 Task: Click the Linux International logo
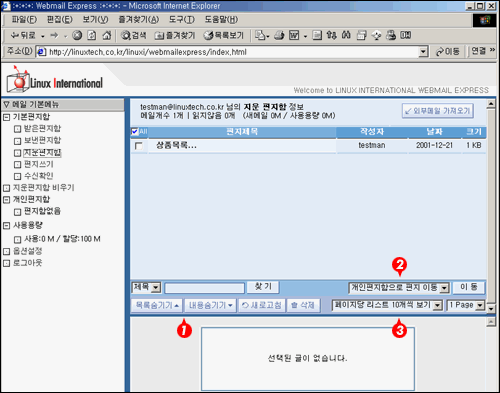pos(55,80)
